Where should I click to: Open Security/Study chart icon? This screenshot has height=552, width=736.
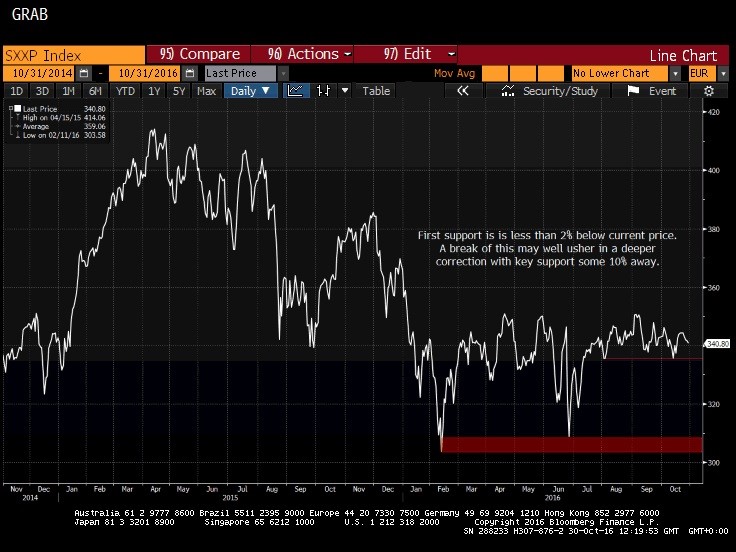tap(510, 91)
